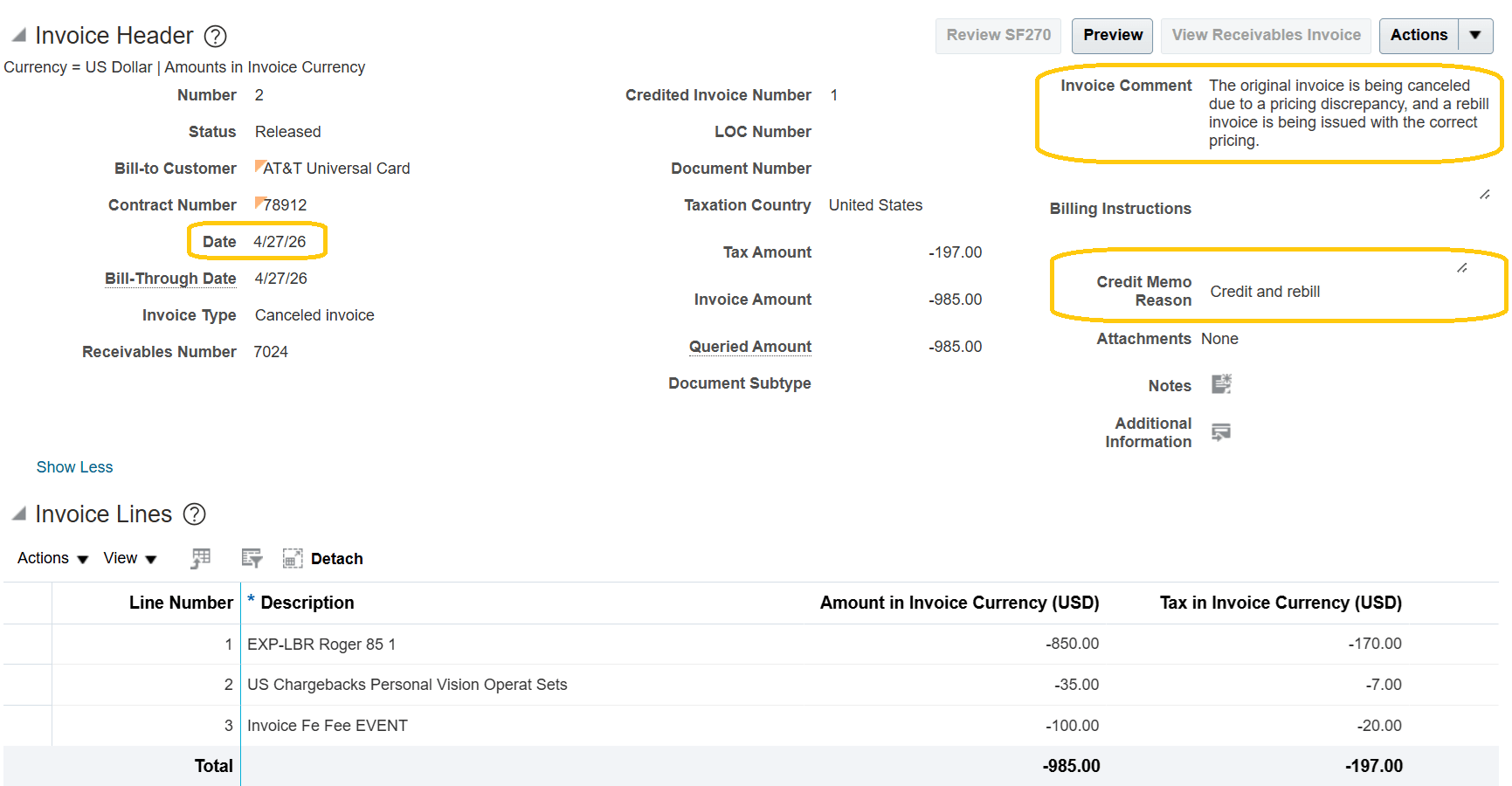Viewport: 1512px width, 786px height.
Task: Click the AT&T Universal Card changed-indicator flag
Action: [x=259, y=164]
